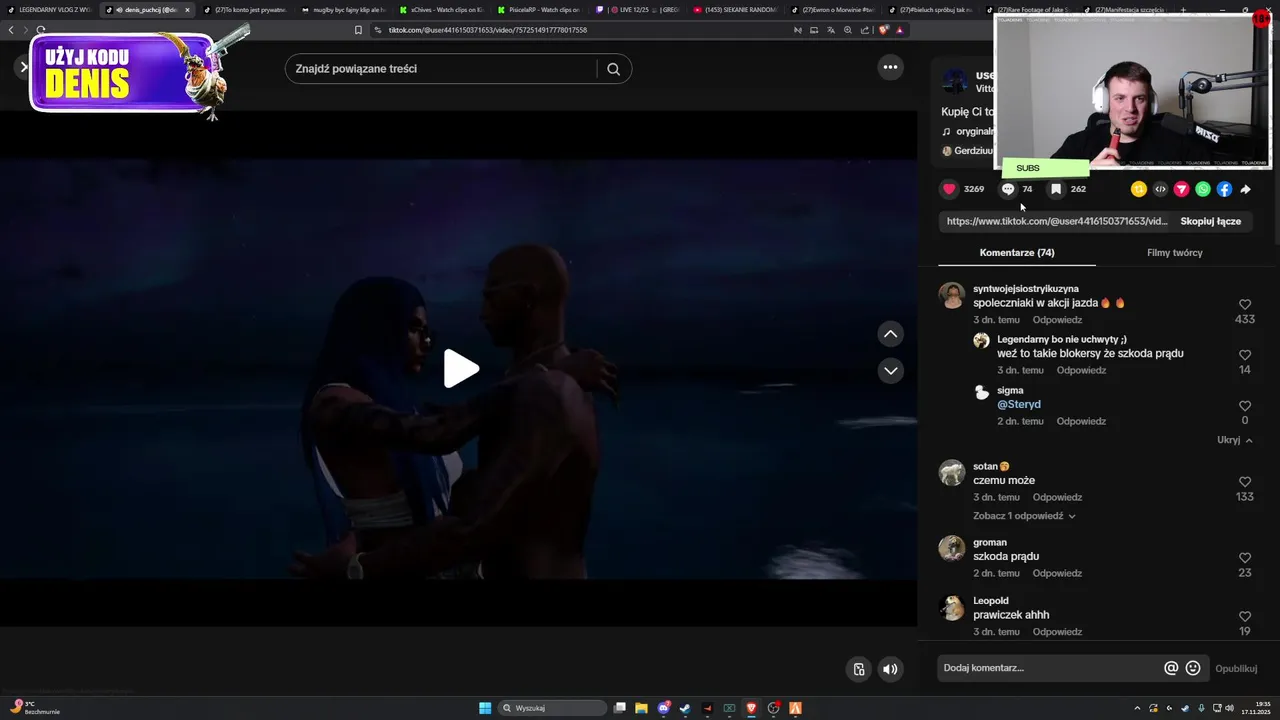Screen dimensions: 1280x720
Task: Share video to Facebook
Action: pyautogui.click(x=1224, y=189)
